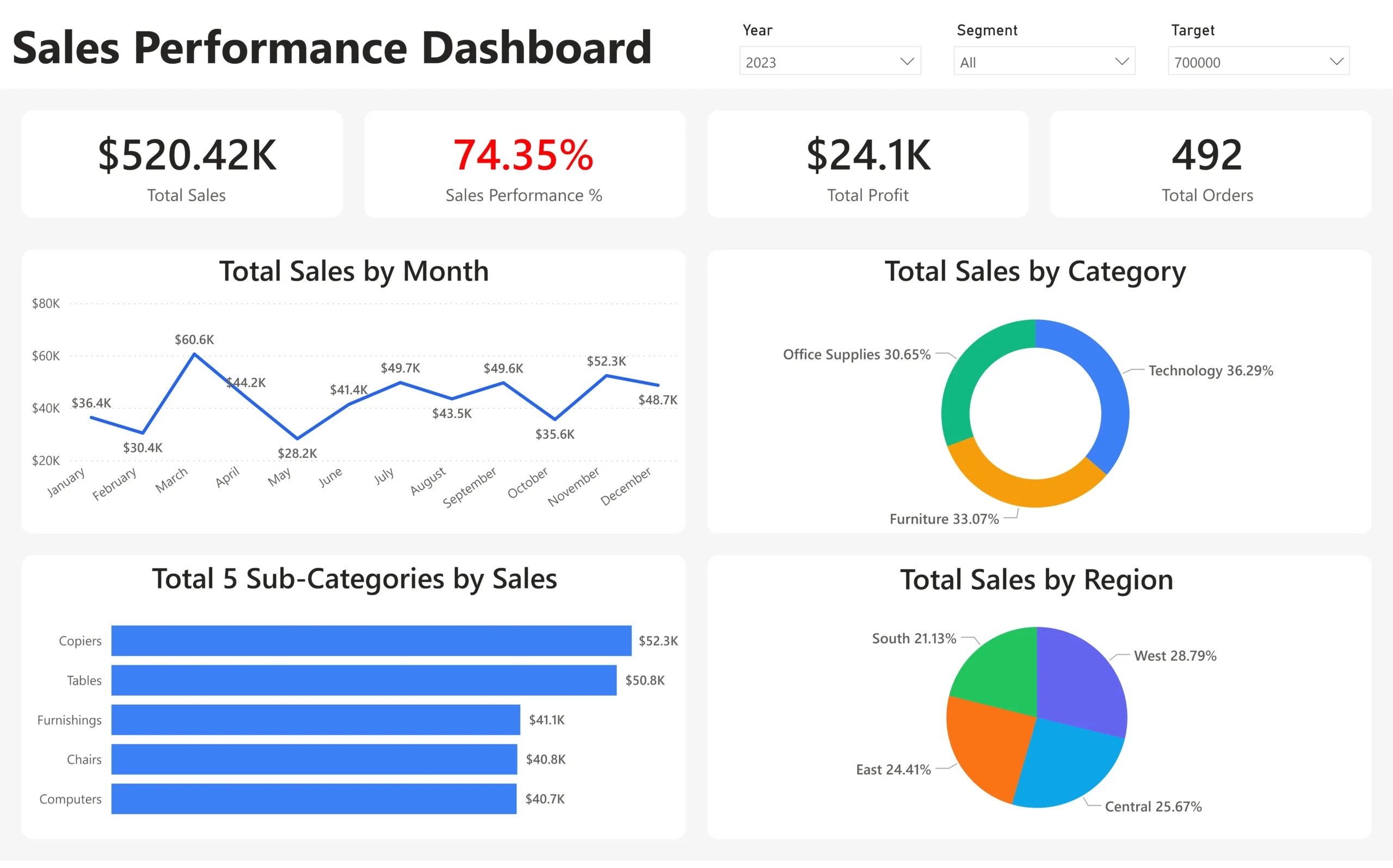Select the Sales Performance 74.35% card
This screenshot has height=868, width=1393.
[x=524, y=165]
